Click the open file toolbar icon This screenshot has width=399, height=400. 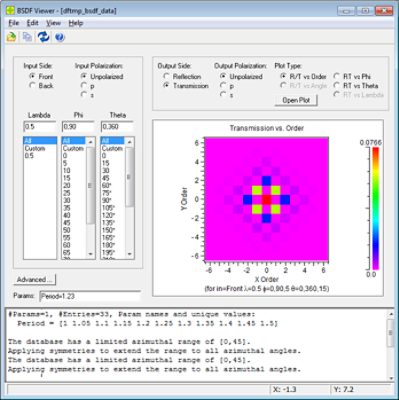[x=12, y=37]
